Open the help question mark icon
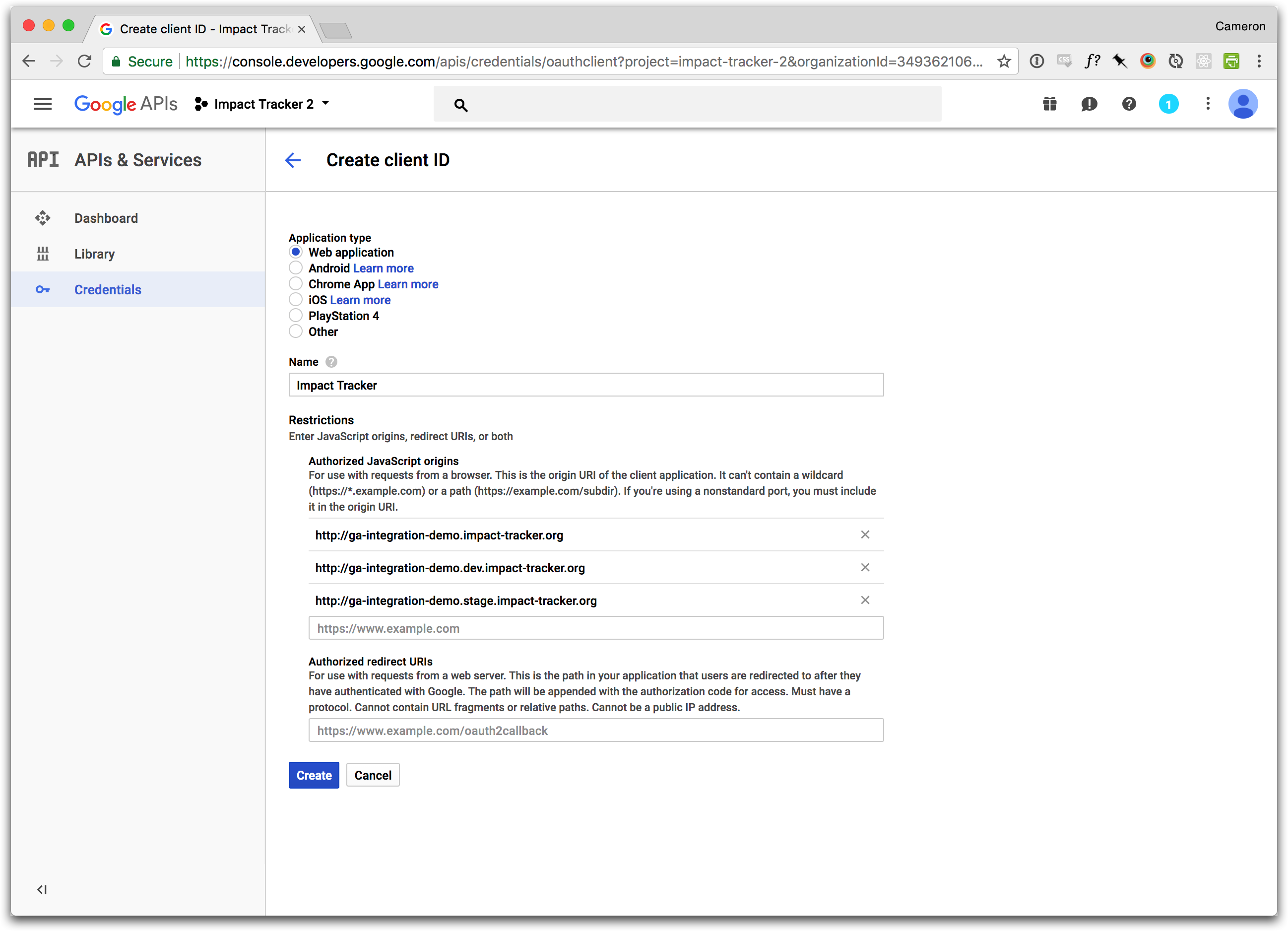1288x931 pixels. (1129, 104)
